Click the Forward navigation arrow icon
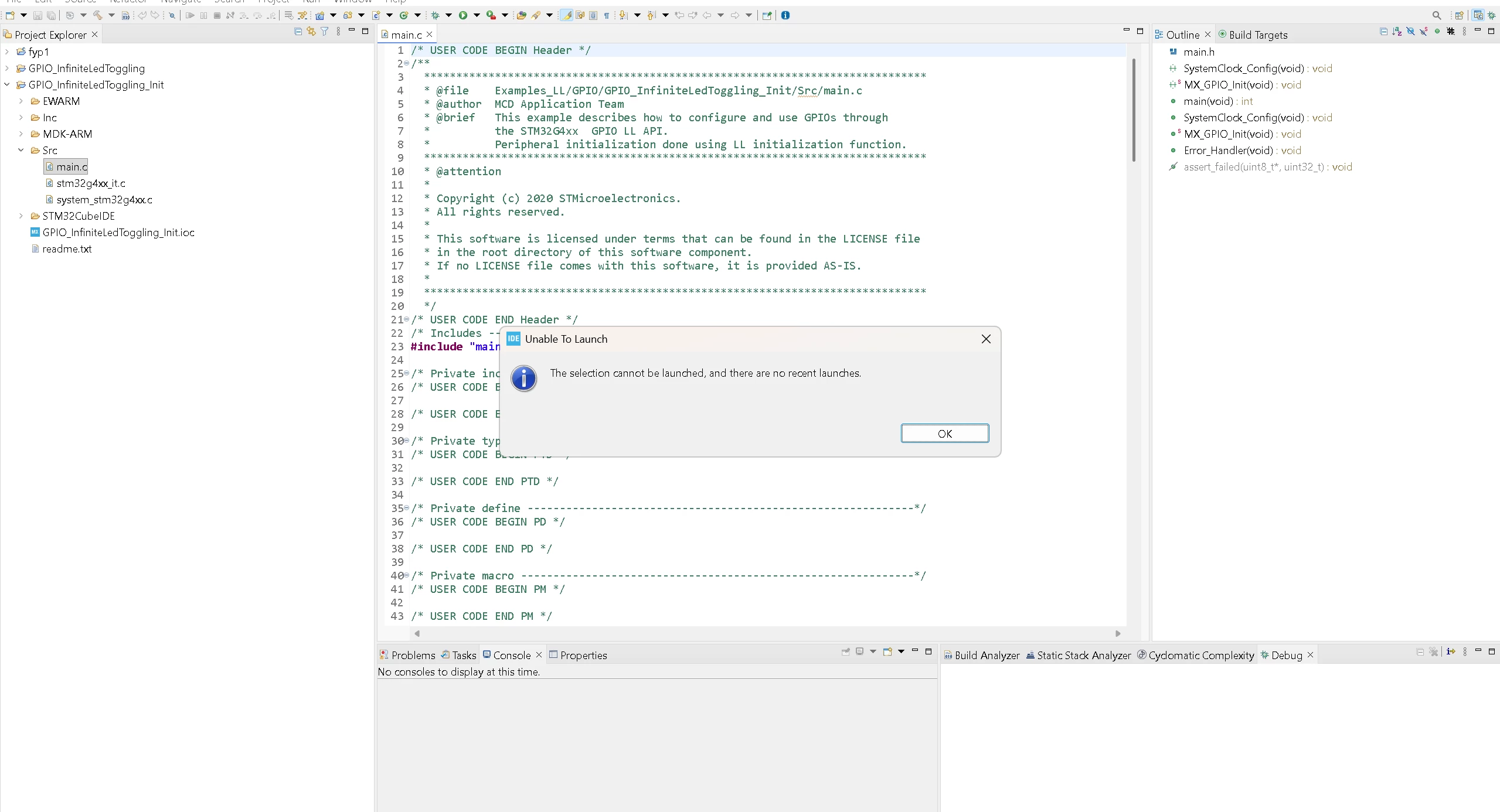 [x=735, y=15]
